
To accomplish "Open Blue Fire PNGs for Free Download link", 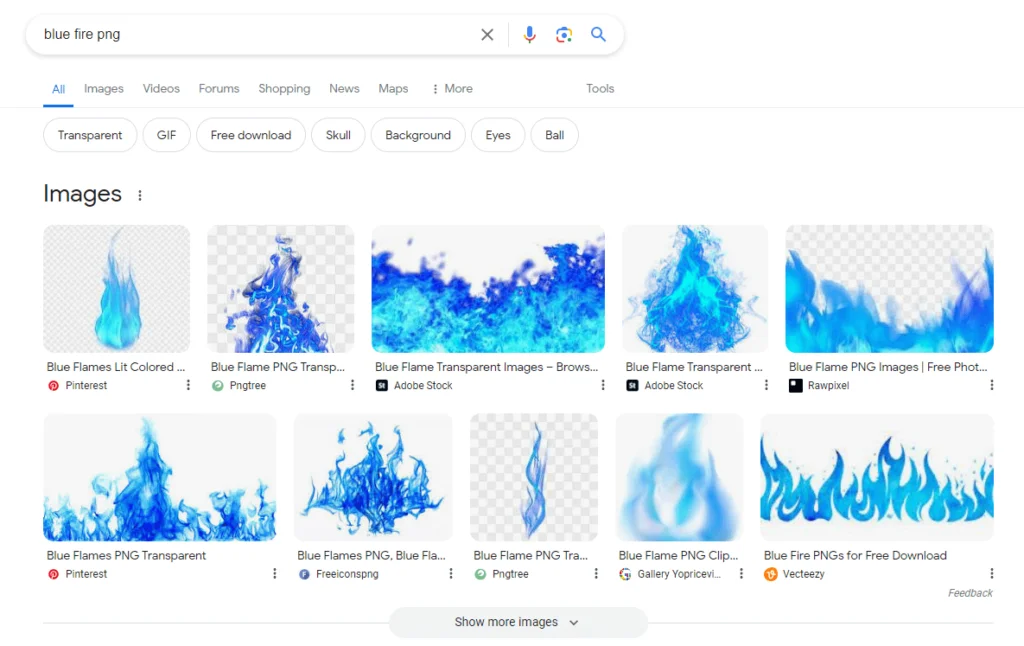I will click(x=855, y=555).
